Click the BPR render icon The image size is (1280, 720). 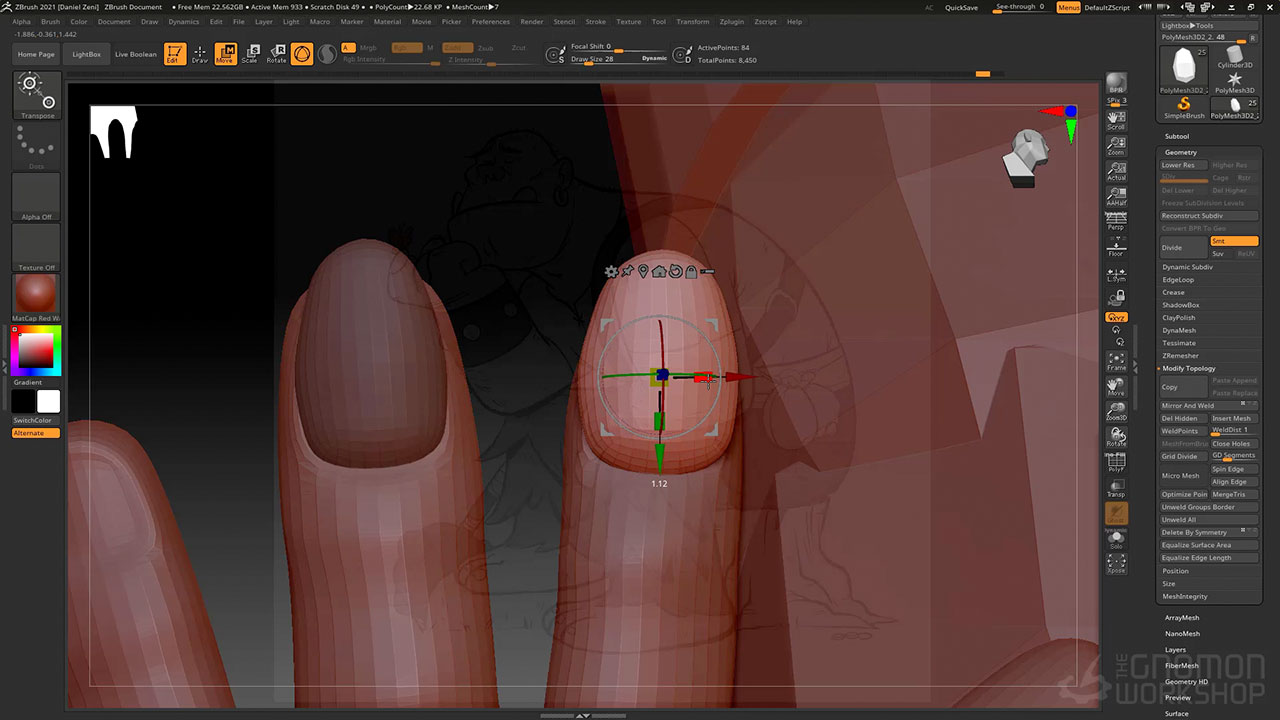(1116, 84)
